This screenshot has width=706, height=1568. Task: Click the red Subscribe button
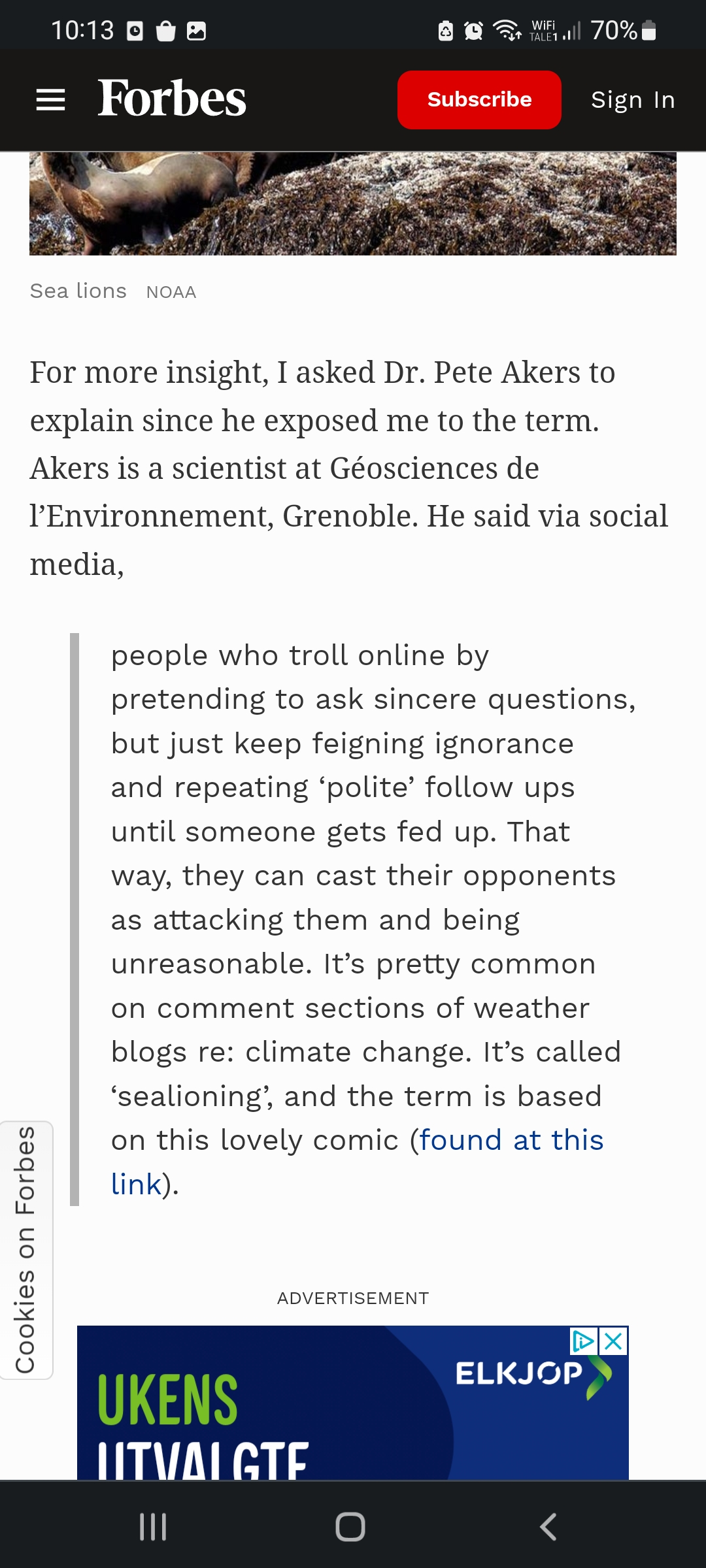pyautogui.click(x=479, y=100)
